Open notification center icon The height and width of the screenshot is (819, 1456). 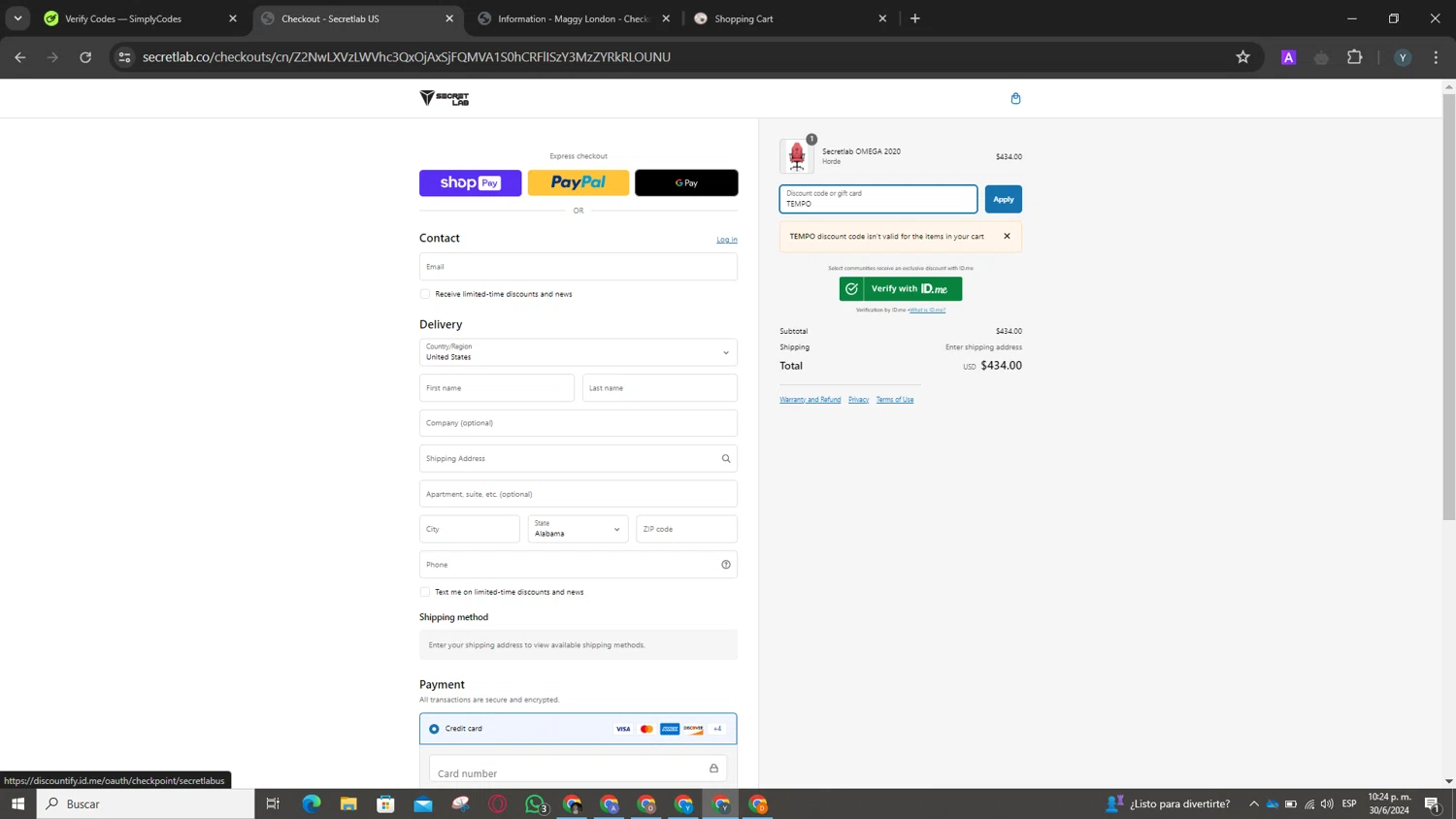tap(1432, 803)
